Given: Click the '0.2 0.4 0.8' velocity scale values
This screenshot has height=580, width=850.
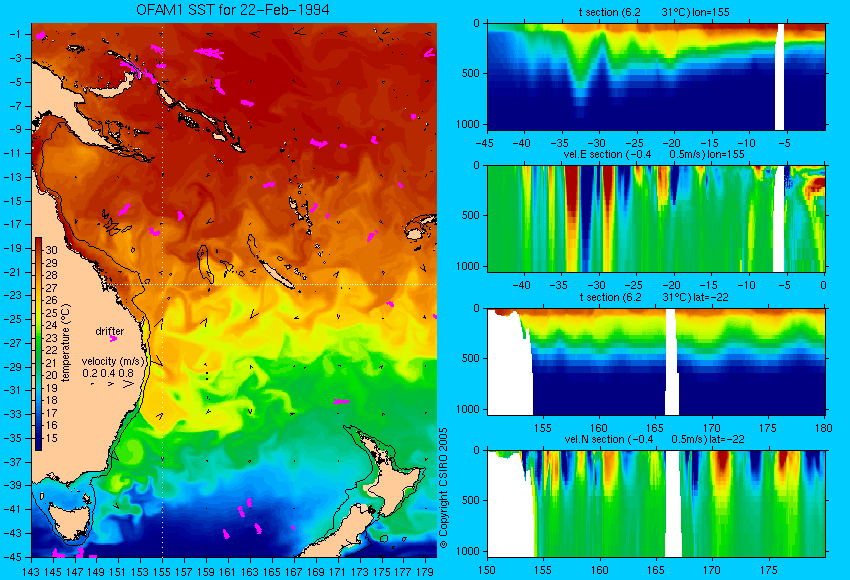Looking at the screenshot, I should pos(108,373).
